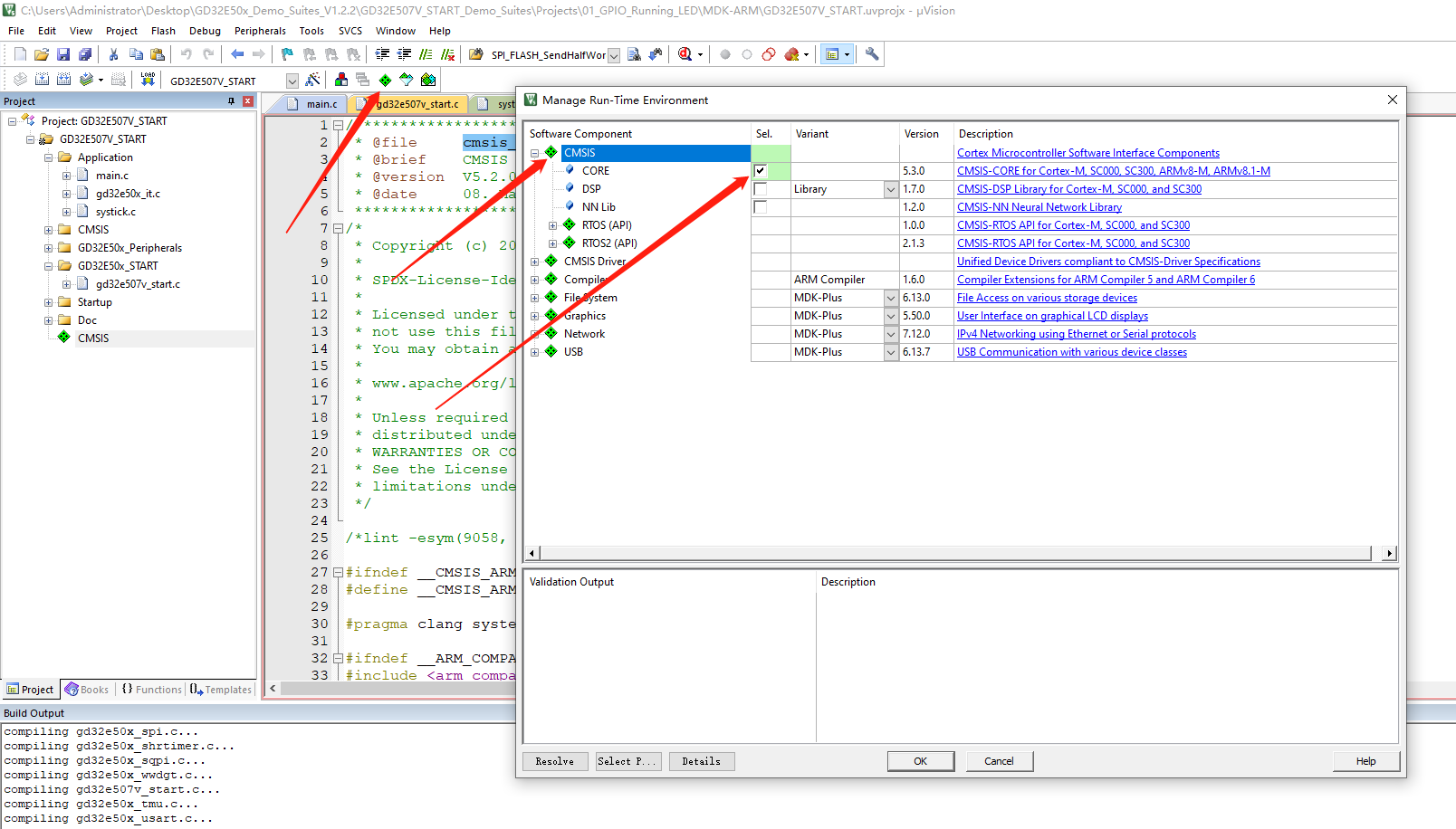Open the Configuration wrench icon
Screen dimensions: 1456x829
click(x=872, y=54)
